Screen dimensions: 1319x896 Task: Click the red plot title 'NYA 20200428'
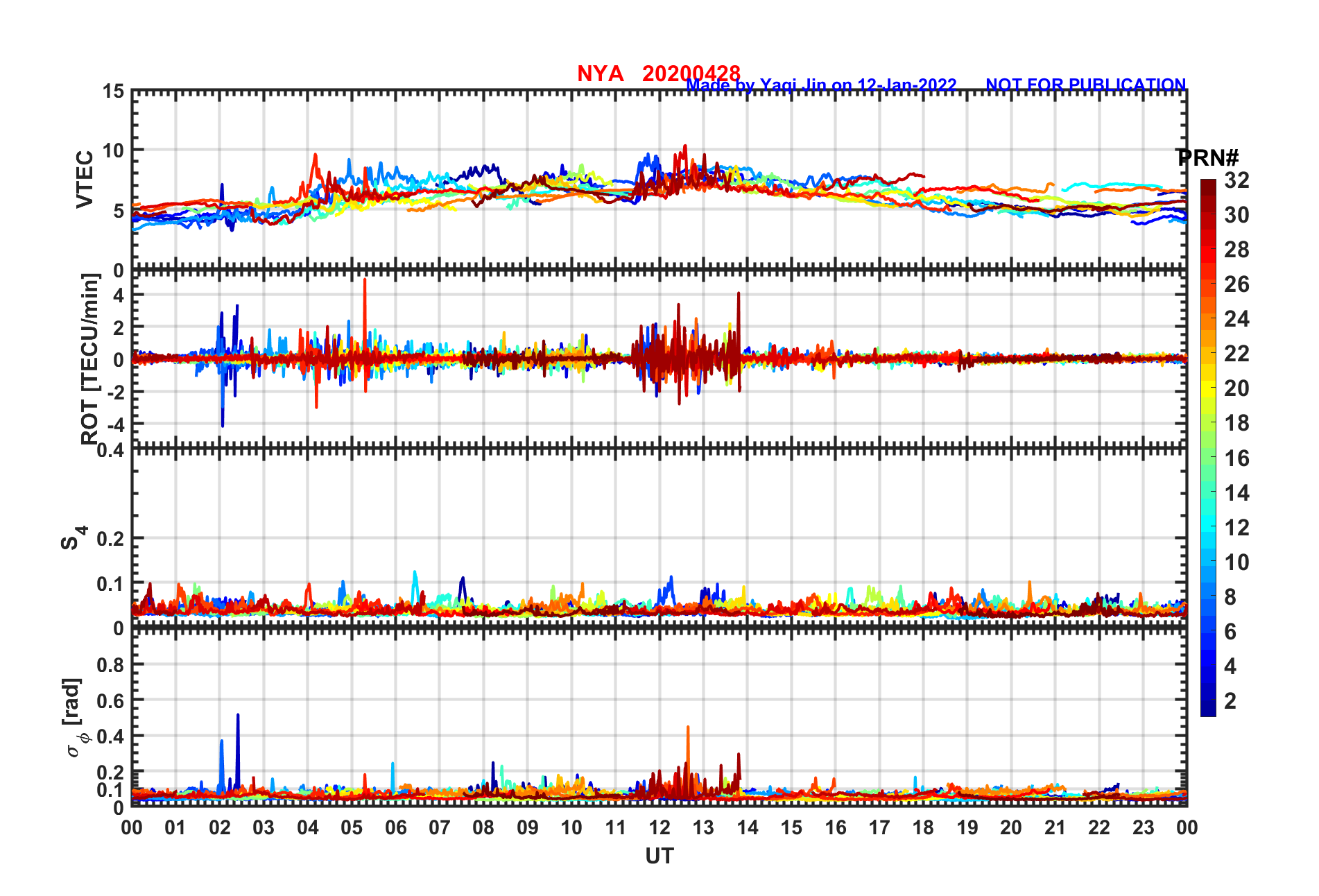[x=658, y=74]
